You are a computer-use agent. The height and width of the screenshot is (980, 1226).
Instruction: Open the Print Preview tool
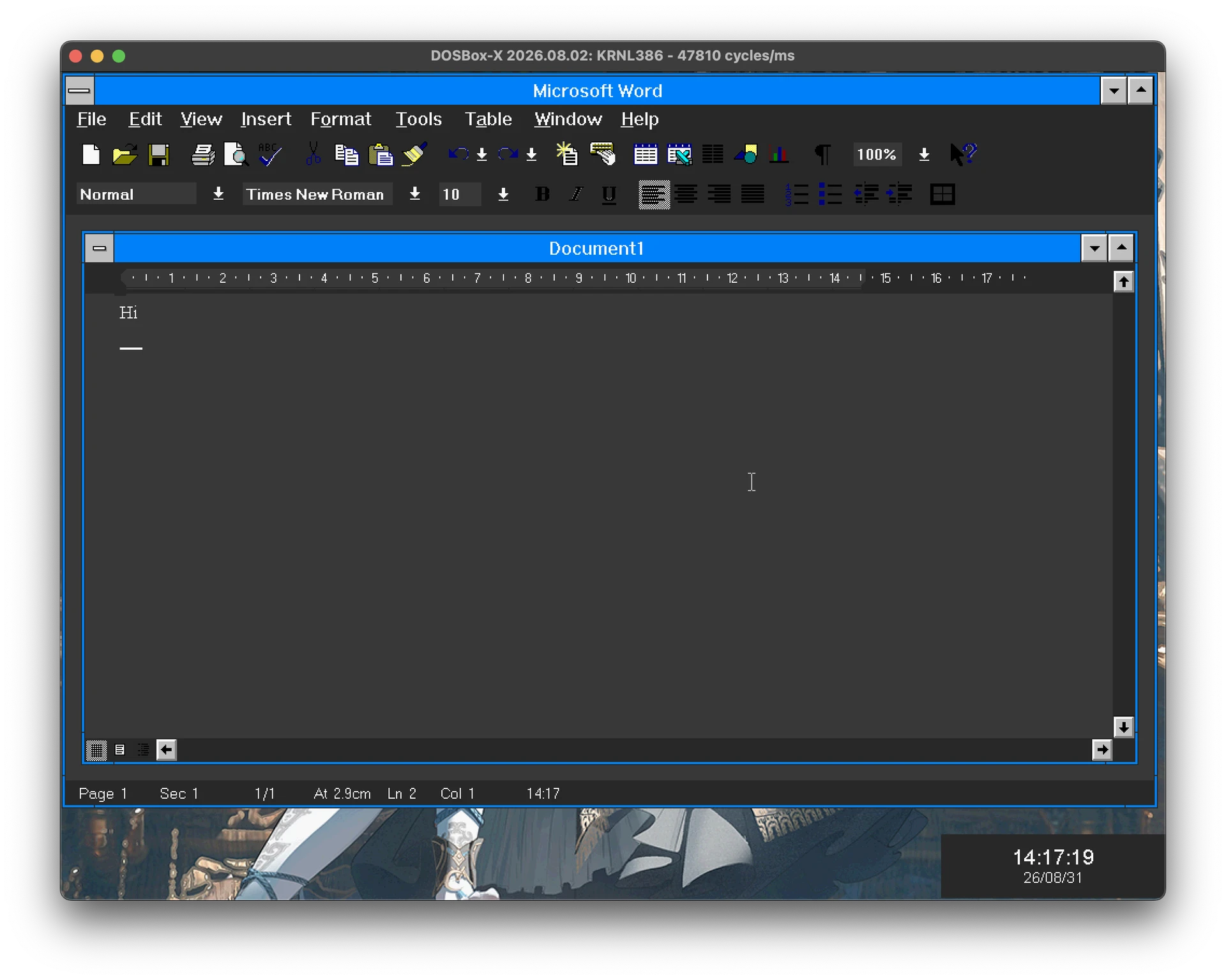[236, 155]
